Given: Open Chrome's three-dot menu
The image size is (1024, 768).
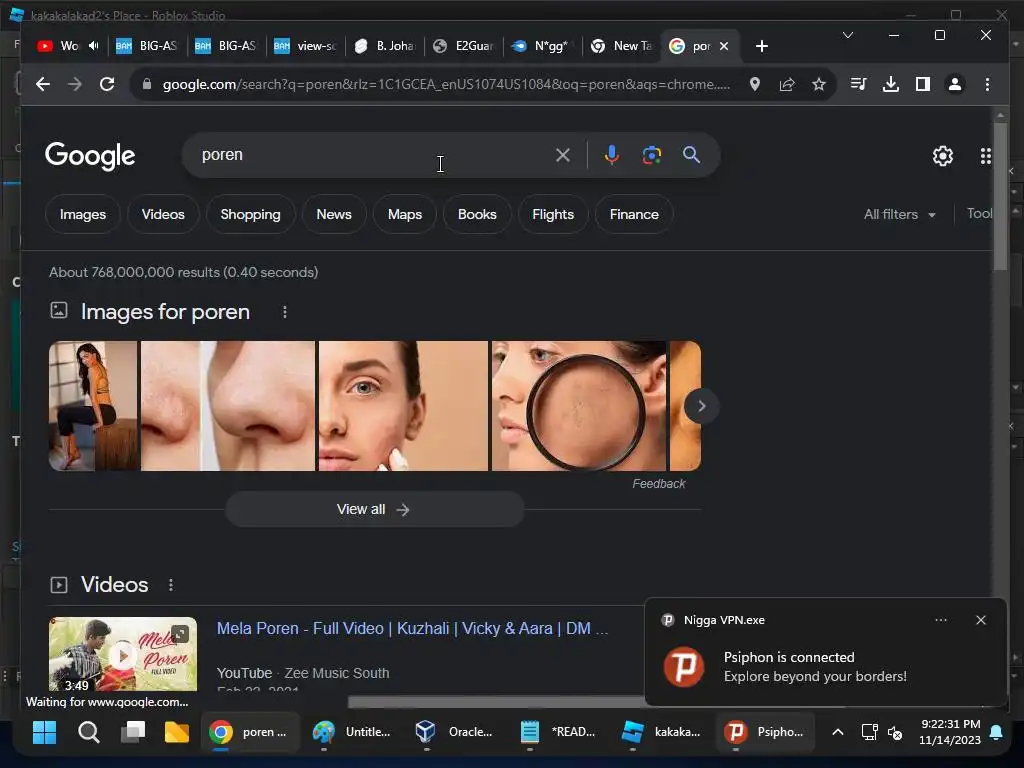Looking at the screenshot, I should (x=987, y=84).
